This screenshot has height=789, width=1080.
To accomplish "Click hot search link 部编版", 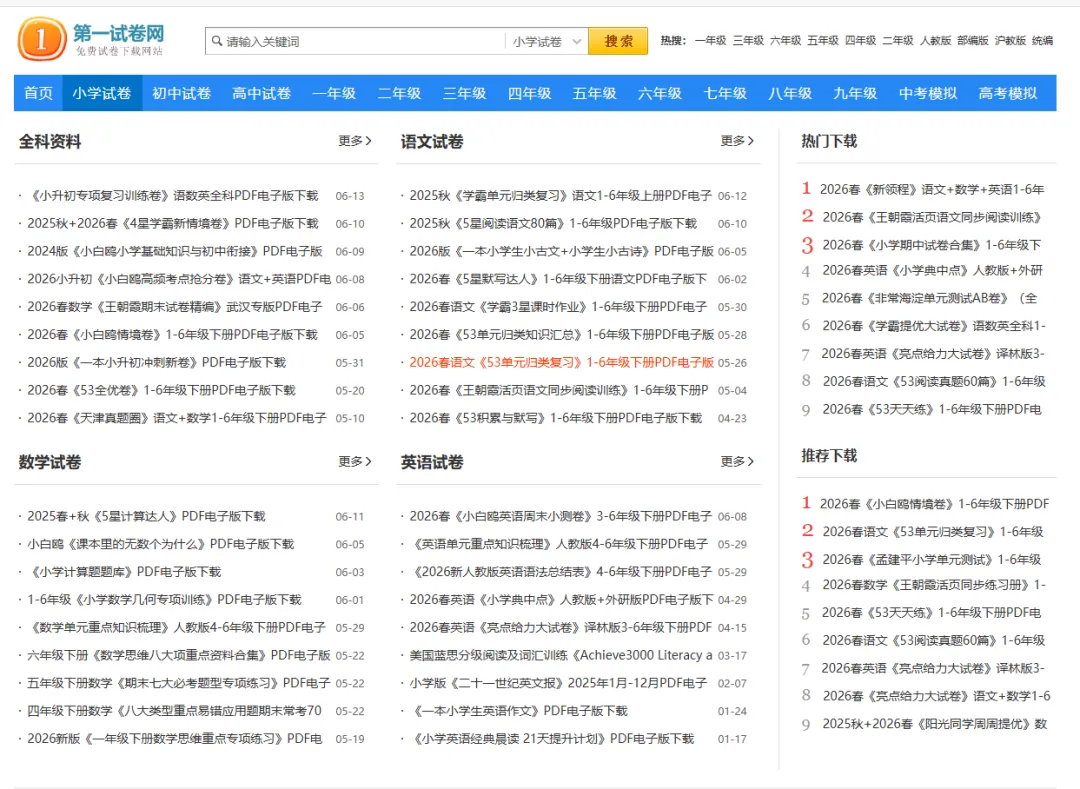I will [x=973, y=41].
